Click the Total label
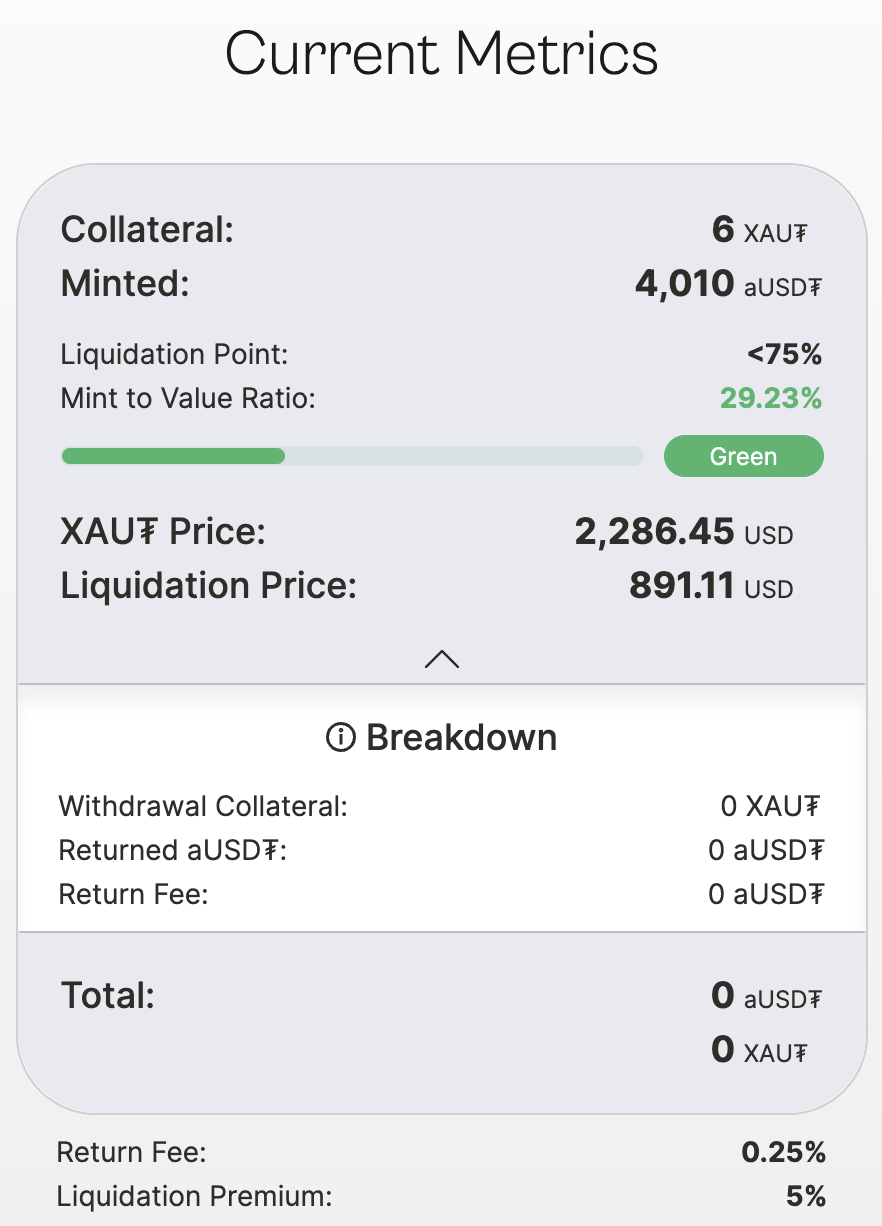Screen dimensions: 882x1226 tap(108, 996)
